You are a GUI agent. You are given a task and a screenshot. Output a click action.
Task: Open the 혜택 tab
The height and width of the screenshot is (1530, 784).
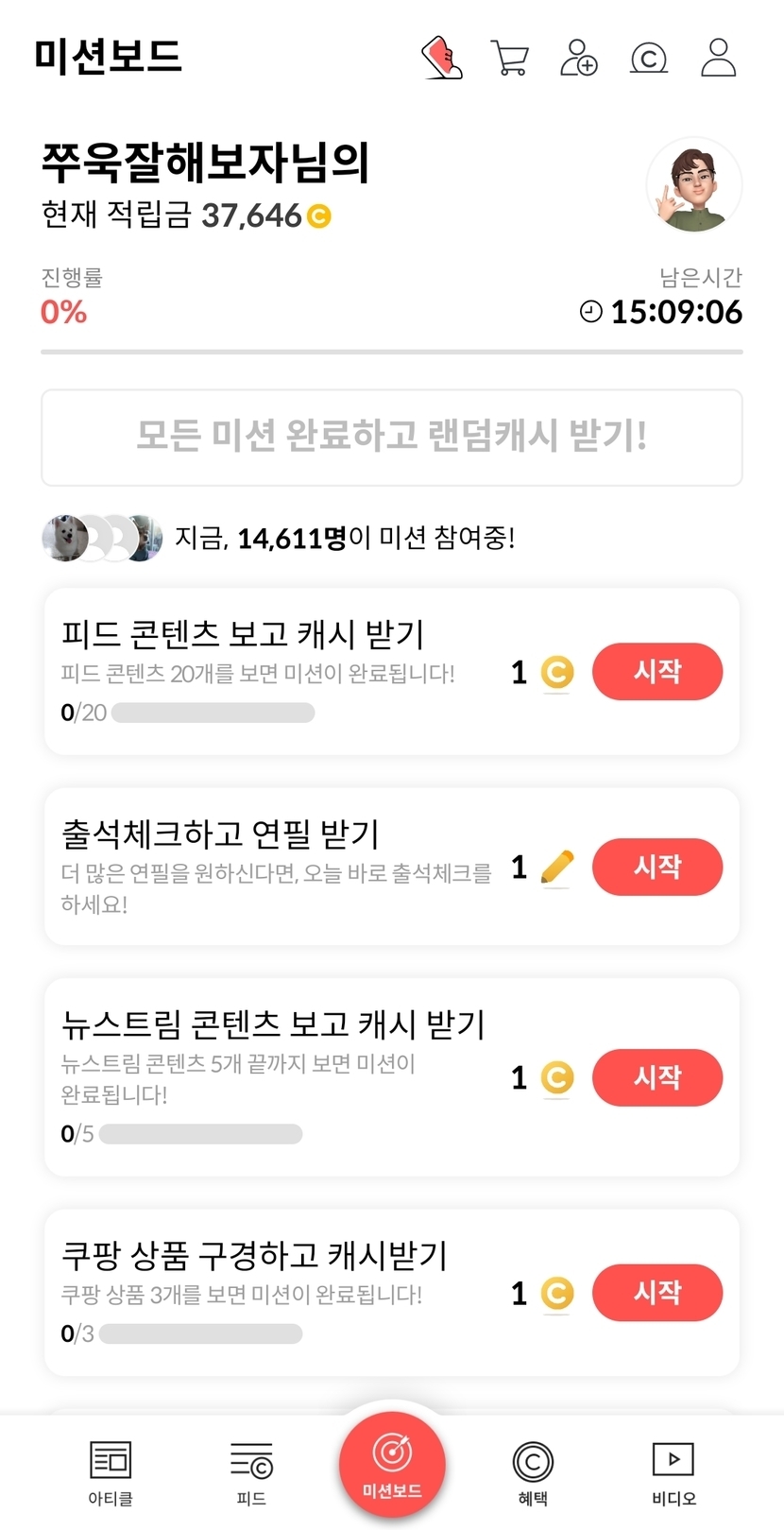point(533,1472)
